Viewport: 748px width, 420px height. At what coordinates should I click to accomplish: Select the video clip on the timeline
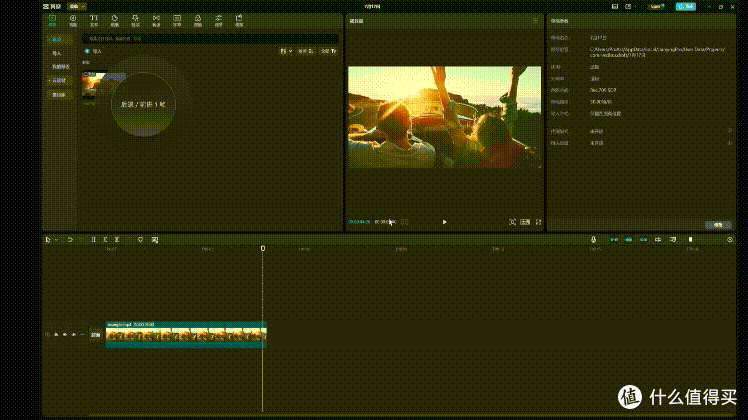pyautogui.click(x=186, y=334)
